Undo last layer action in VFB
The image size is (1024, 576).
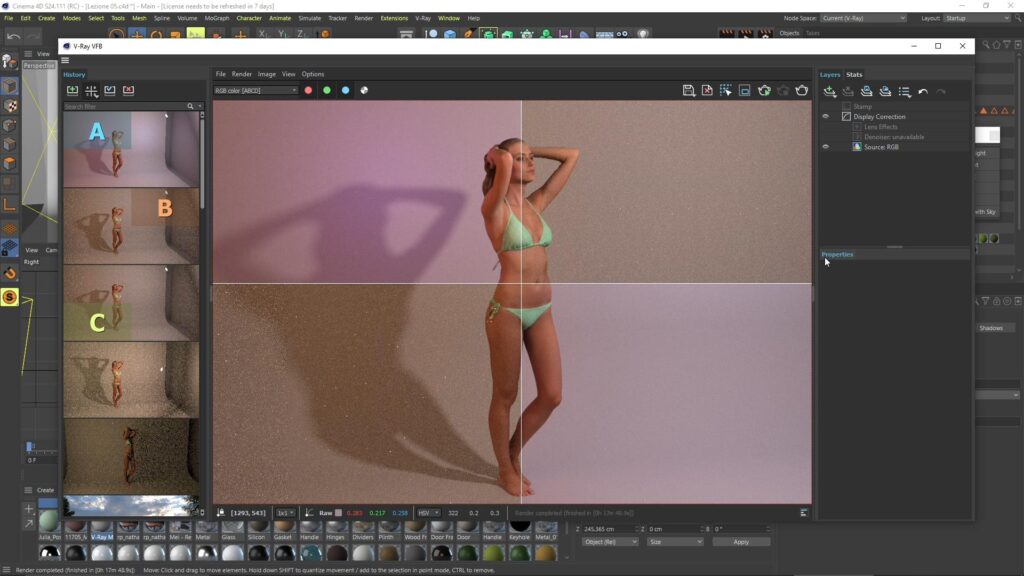923,91
